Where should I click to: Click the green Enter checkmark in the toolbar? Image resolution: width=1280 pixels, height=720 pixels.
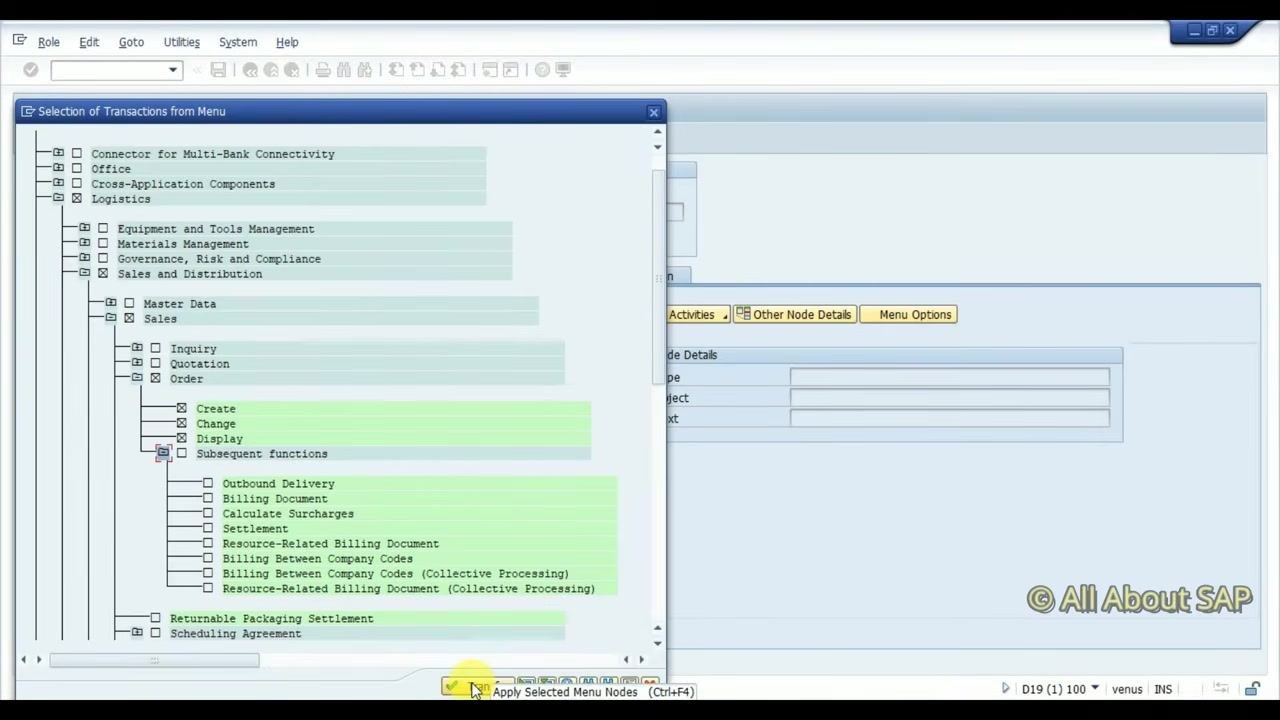point(31,70)
